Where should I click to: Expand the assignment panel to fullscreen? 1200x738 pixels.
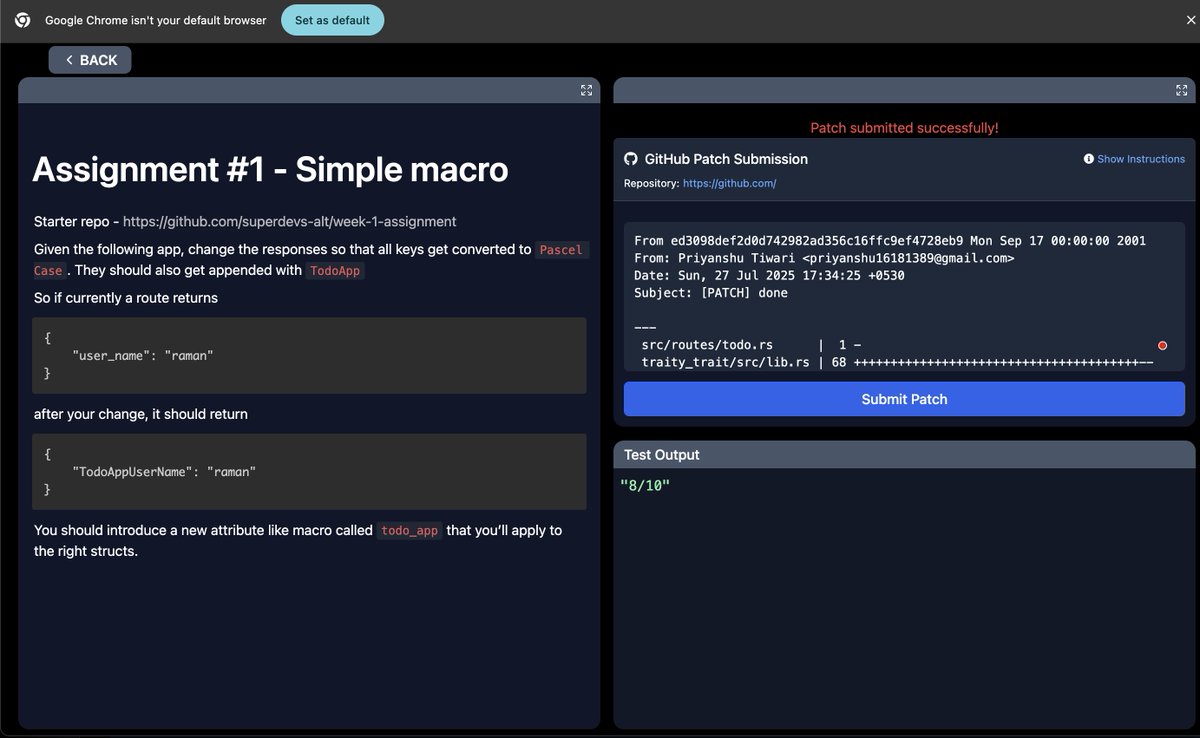point(586,90)
